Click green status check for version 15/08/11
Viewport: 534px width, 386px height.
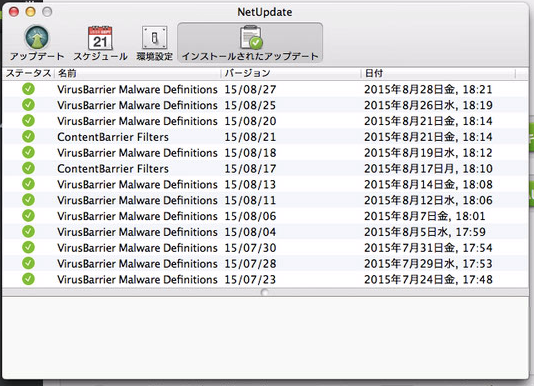pyautogui.click(x=29, y=200)
